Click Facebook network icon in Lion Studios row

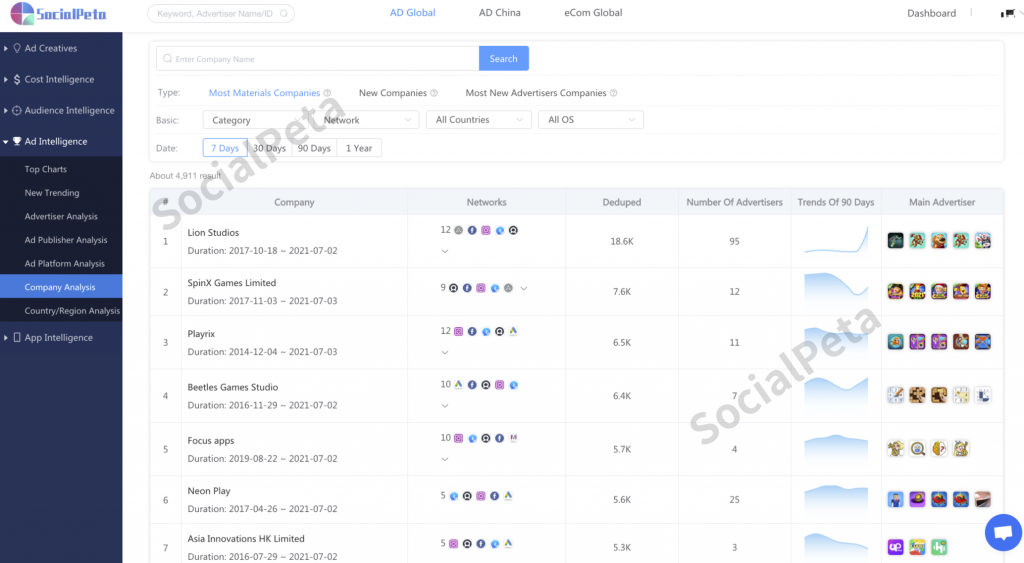pos(472,230)
